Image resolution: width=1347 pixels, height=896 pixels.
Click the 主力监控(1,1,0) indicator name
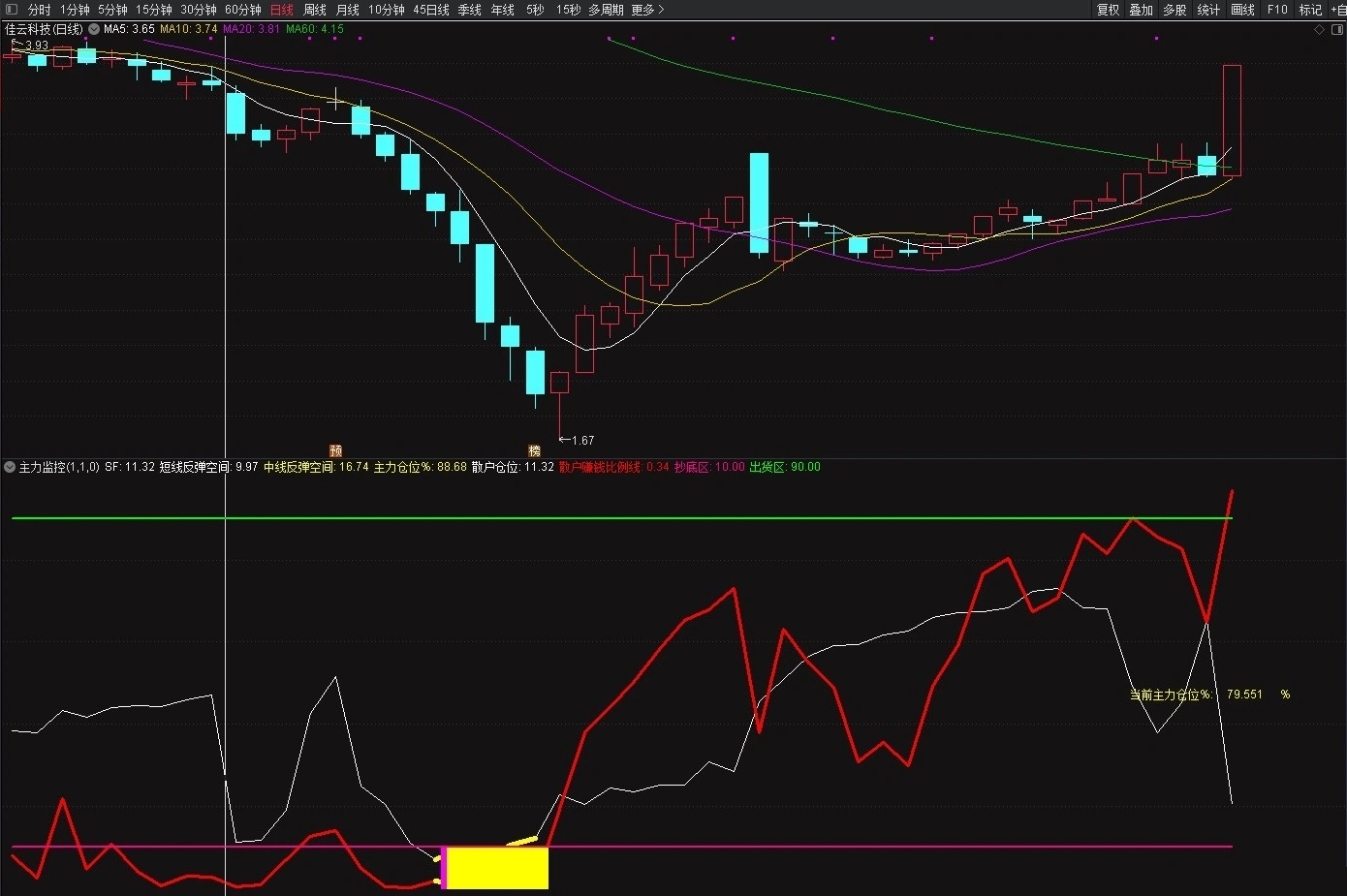(59, 467)
